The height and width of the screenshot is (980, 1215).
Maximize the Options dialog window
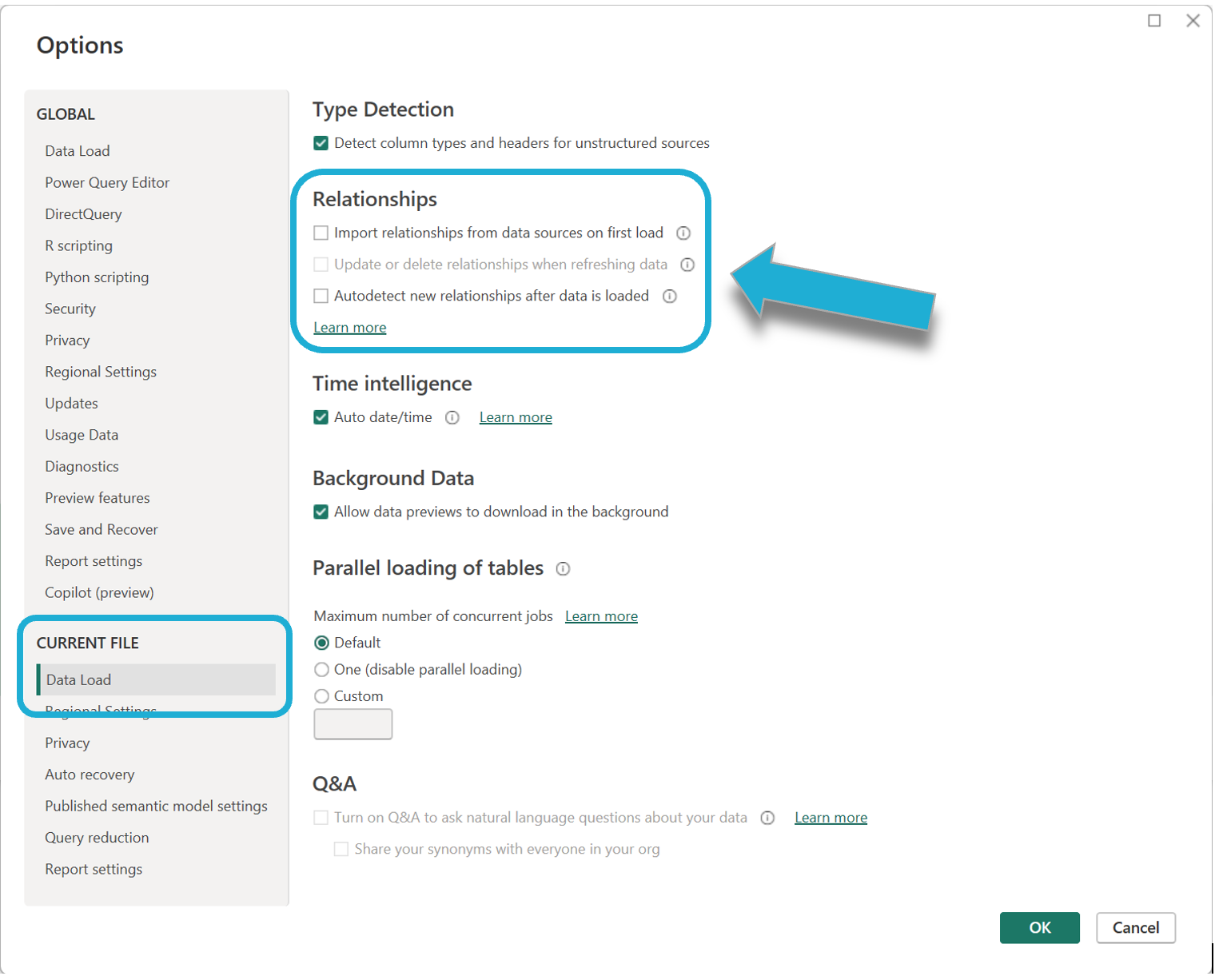(x=1154, y=21)
